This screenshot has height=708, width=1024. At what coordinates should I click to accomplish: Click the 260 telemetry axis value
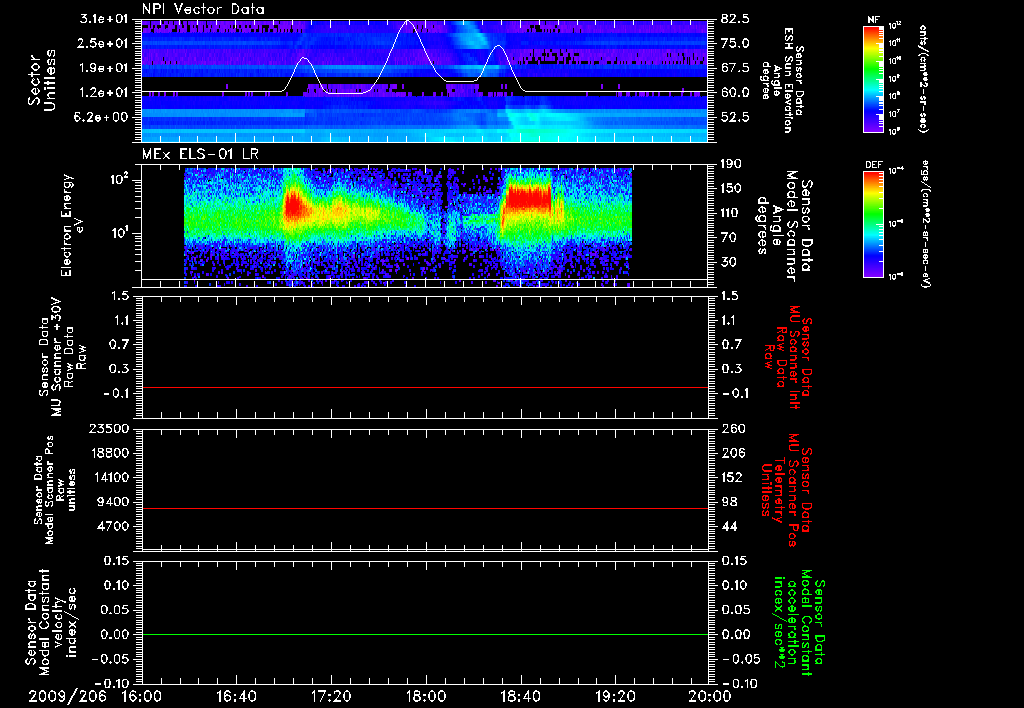(x=733, y=428)
